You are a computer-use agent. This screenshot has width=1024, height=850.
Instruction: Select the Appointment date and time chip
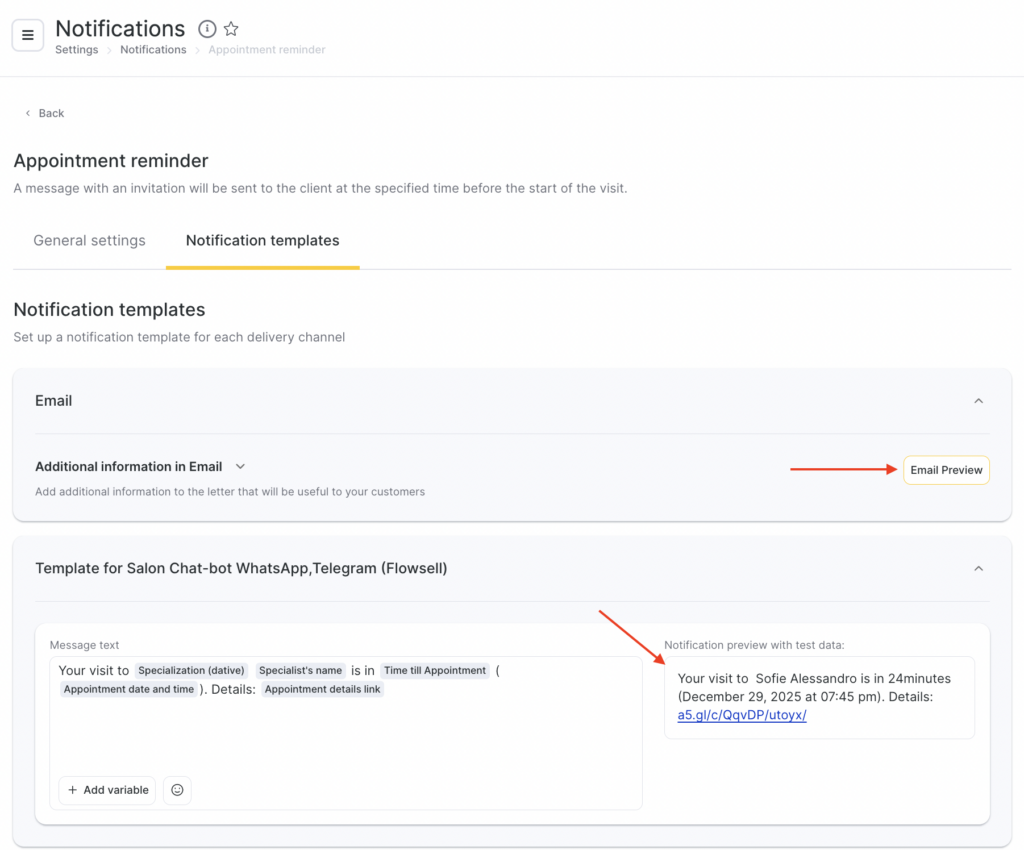[x=129, y=690]
